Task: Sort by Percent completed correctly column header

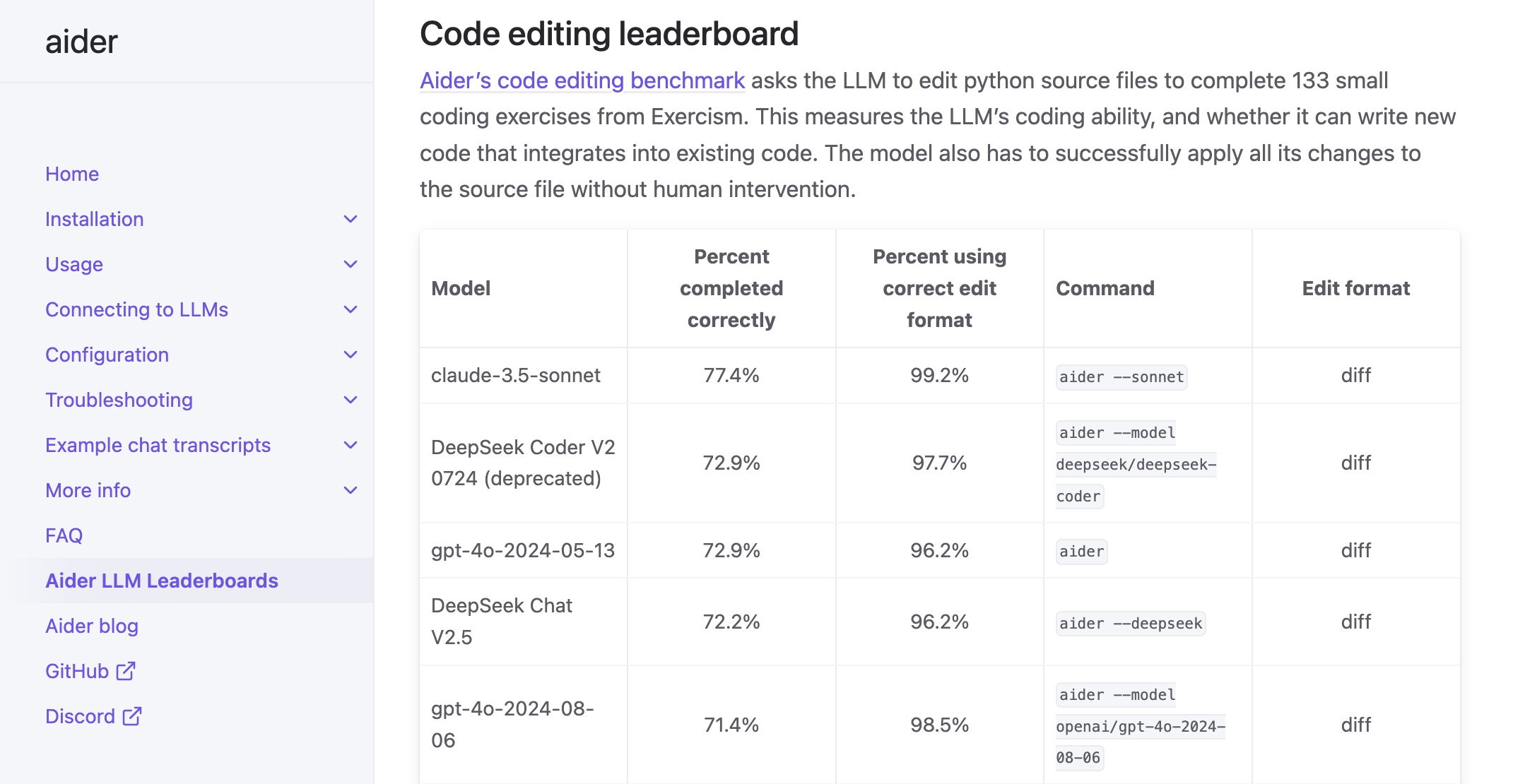Action: pyautogui.click(x=731, y=288)
